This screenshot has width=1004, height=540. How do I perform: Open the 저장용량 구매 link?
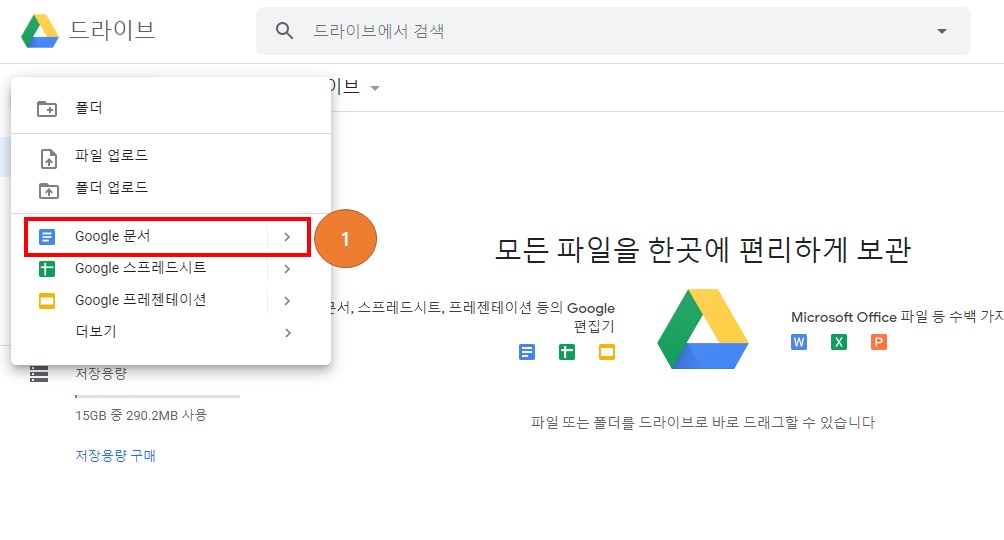115,456
